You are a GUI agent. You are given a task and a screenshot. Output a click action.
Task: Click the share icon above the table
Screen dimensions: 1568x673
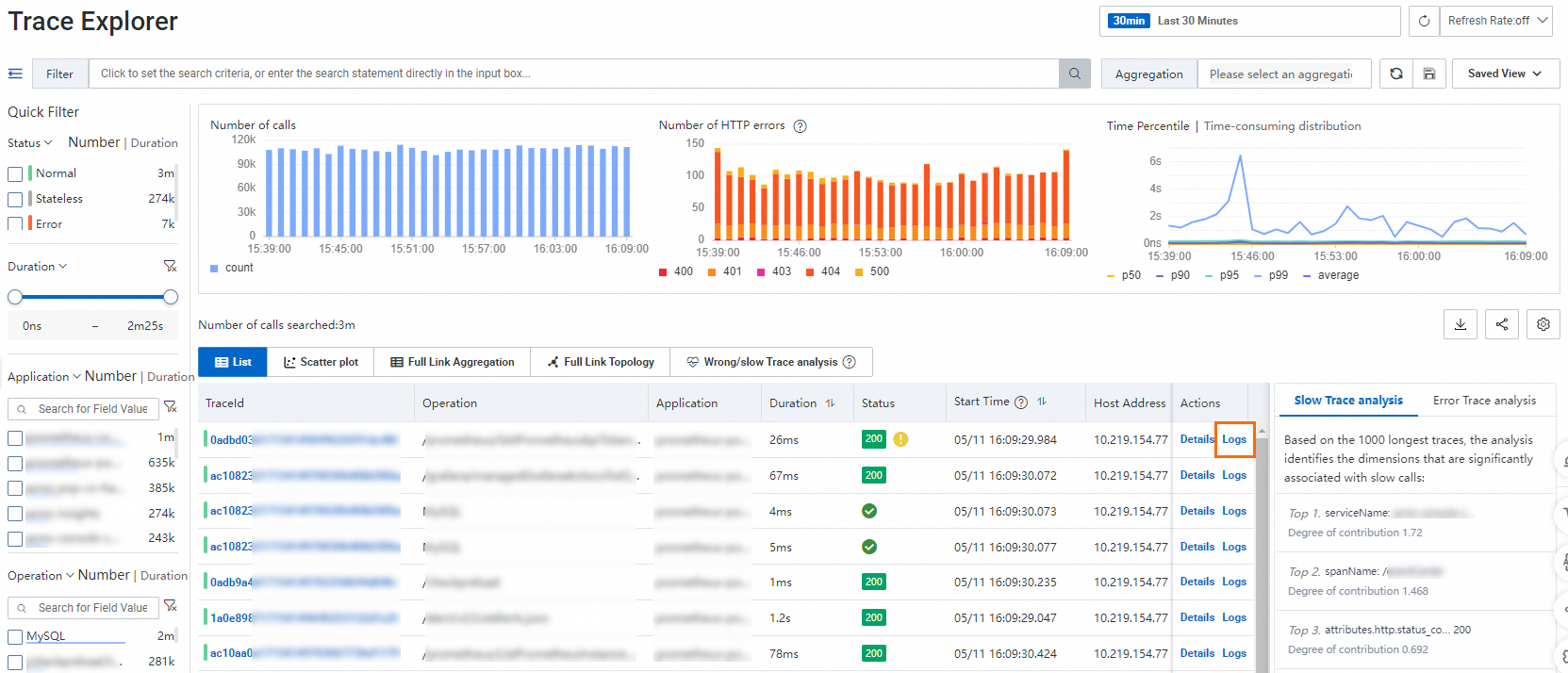(x=1501, y=324)
